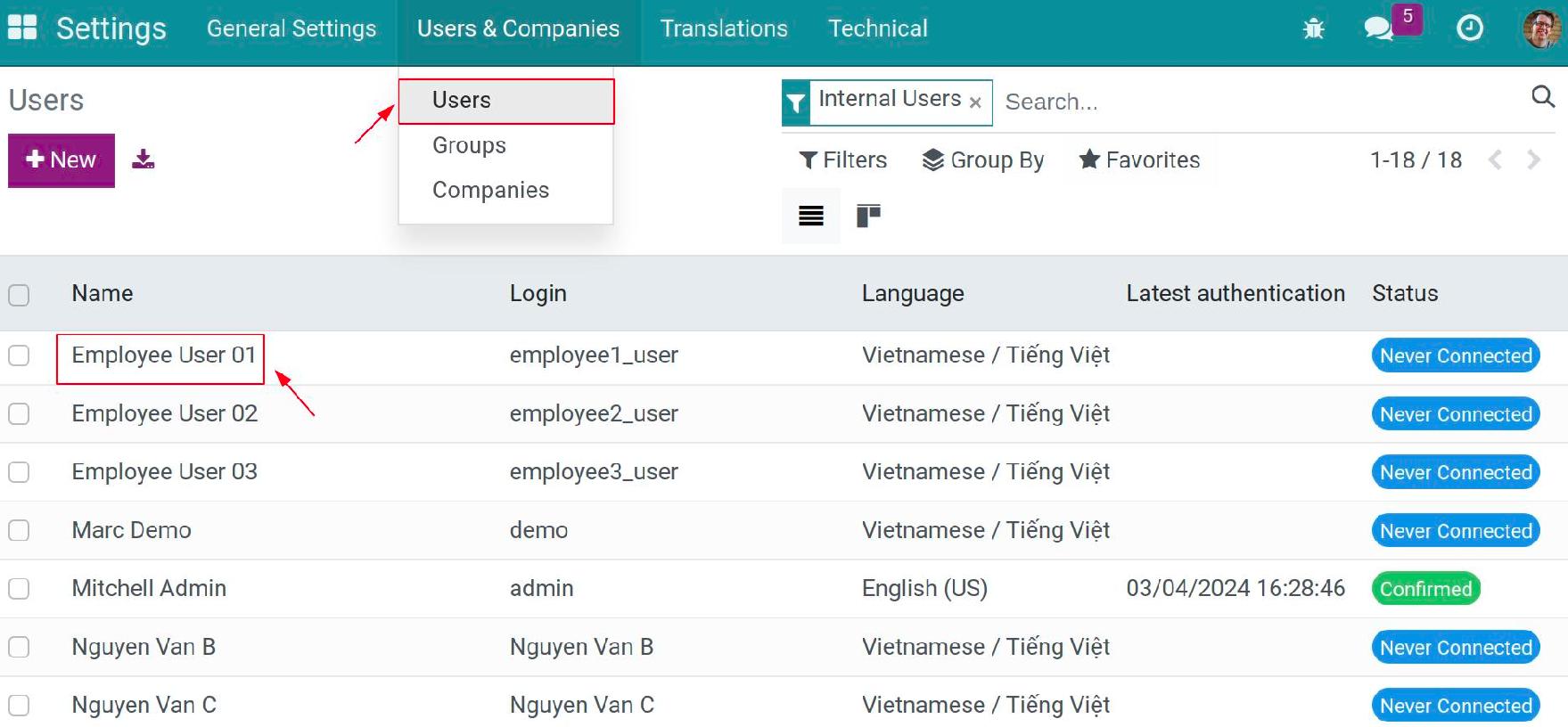Check the Employee User 03 row checkbox

pos(19,472)
